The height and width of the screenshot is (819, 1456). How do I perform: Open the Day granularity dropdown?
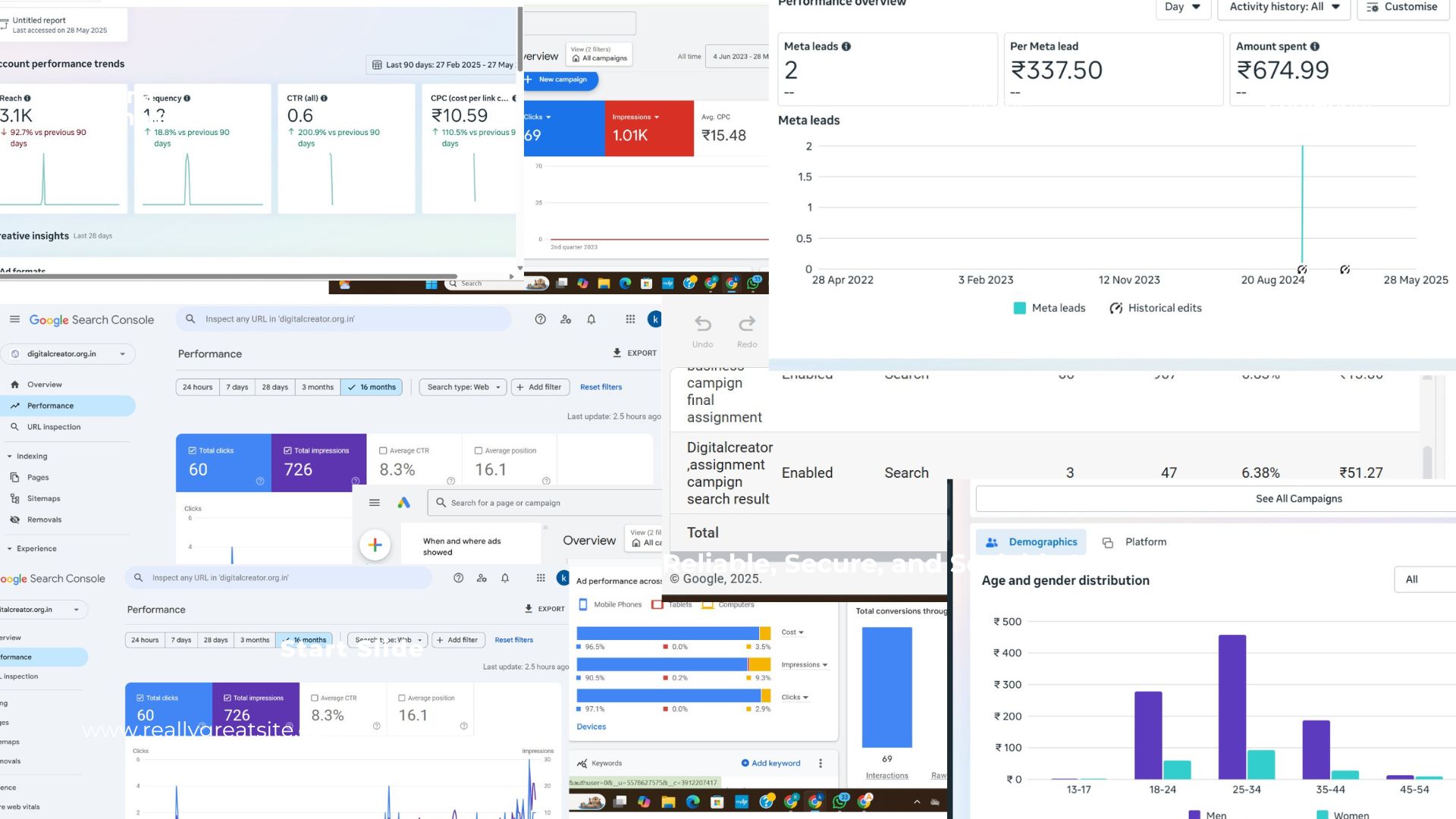pyautogui.click(x=1182, y=7)
